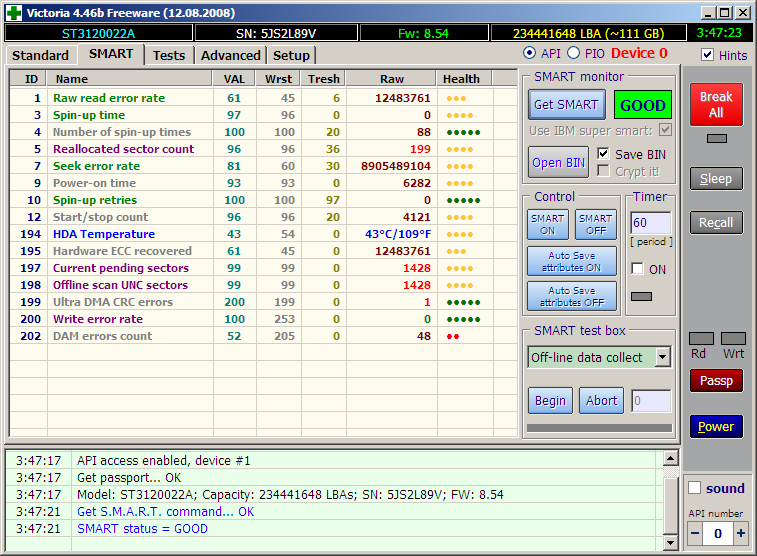Click the Wrst column header
757x556 pixels.
click(x=279, y=79)
